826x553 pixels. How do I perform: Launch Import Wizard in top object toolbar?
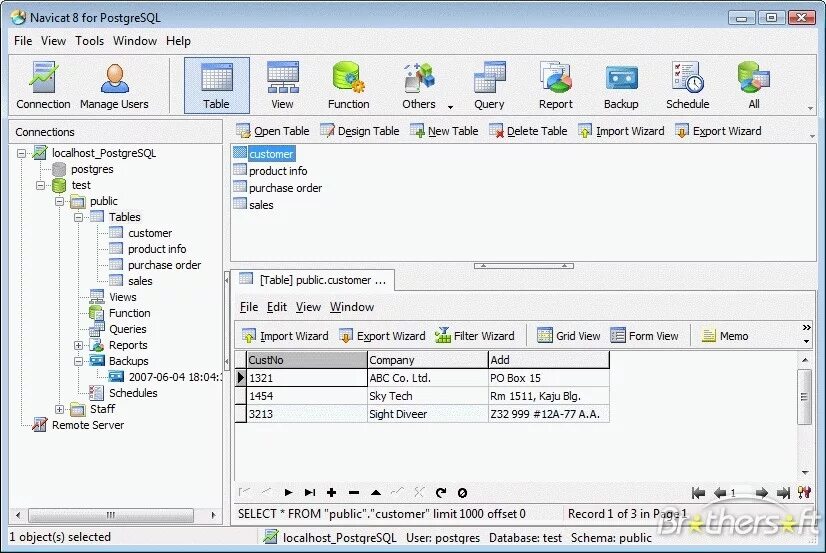tap(621, 131)
